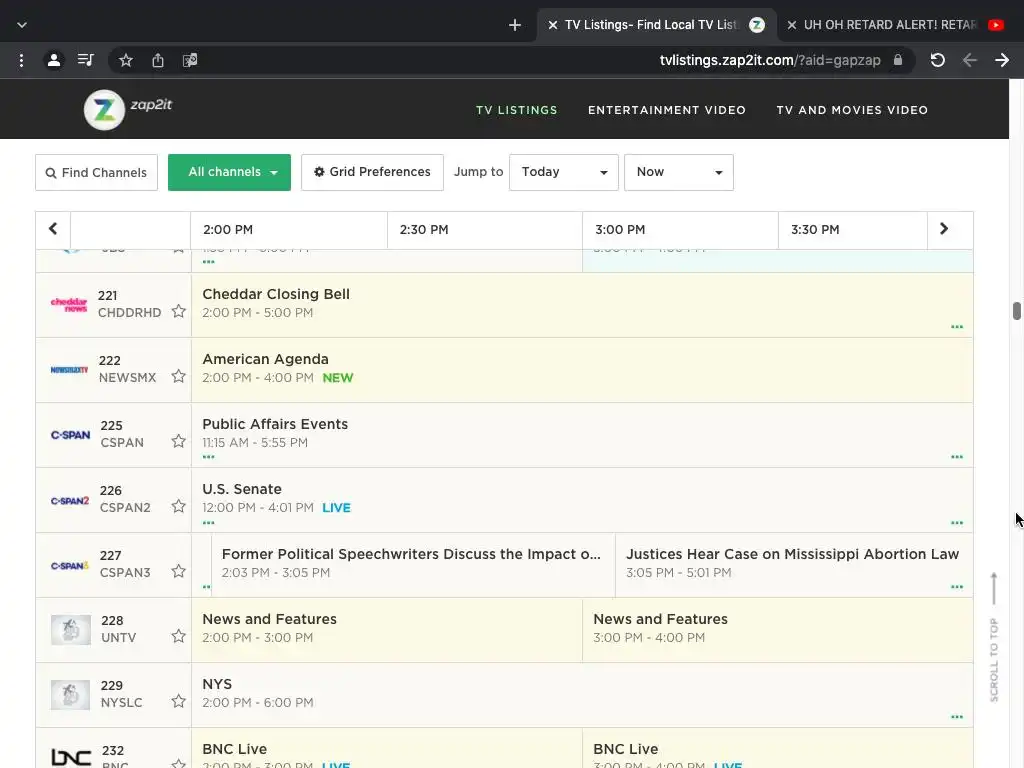Click the site lock security icon
The width and height of the screenshot is (1024, 768).
pos(898,60)
